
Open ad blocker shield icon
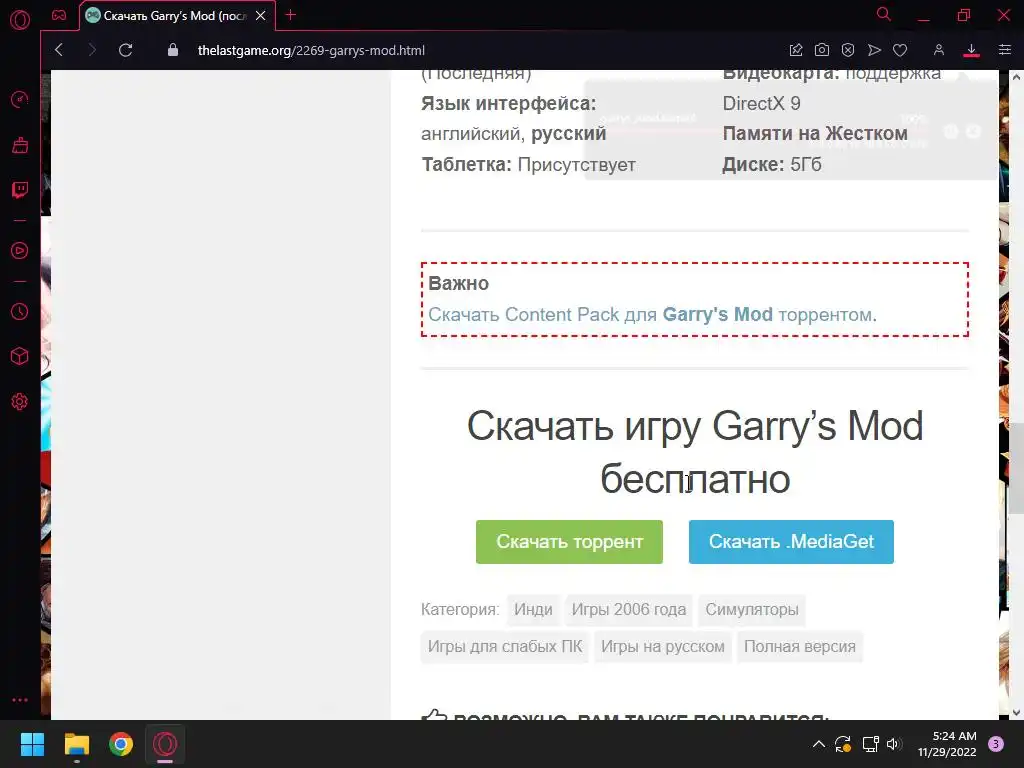(848, 50)
